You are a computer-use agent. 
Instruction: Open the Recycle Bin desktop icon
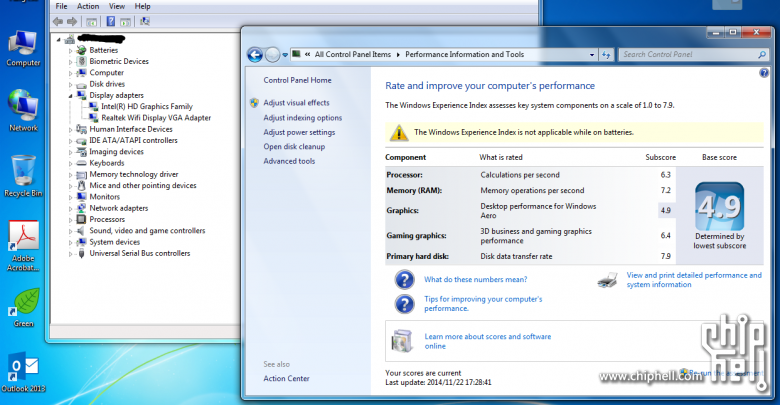pos(23,176)
